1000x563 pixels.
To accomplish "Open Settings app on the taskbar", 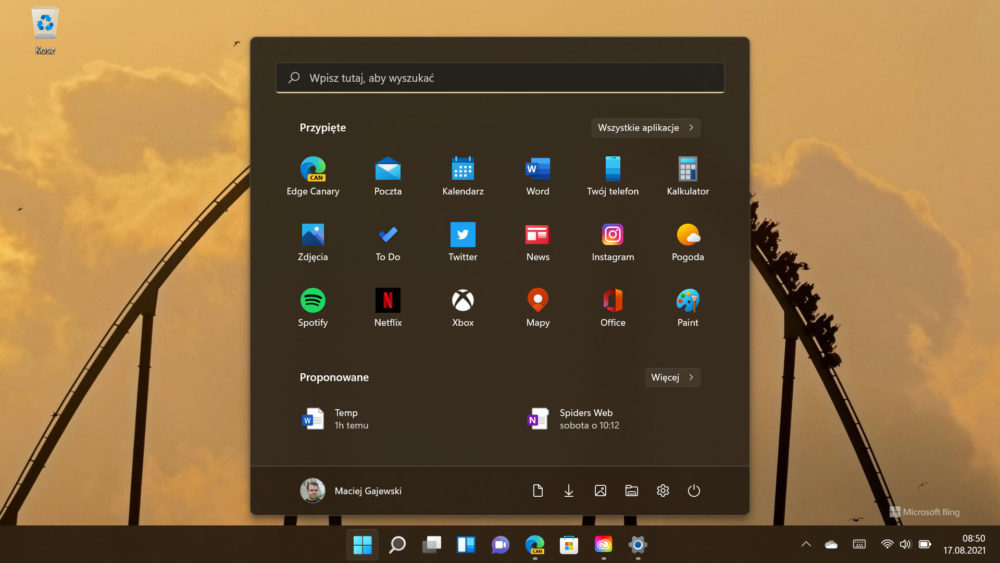I will pyautogui.click(x=638, y=545).
